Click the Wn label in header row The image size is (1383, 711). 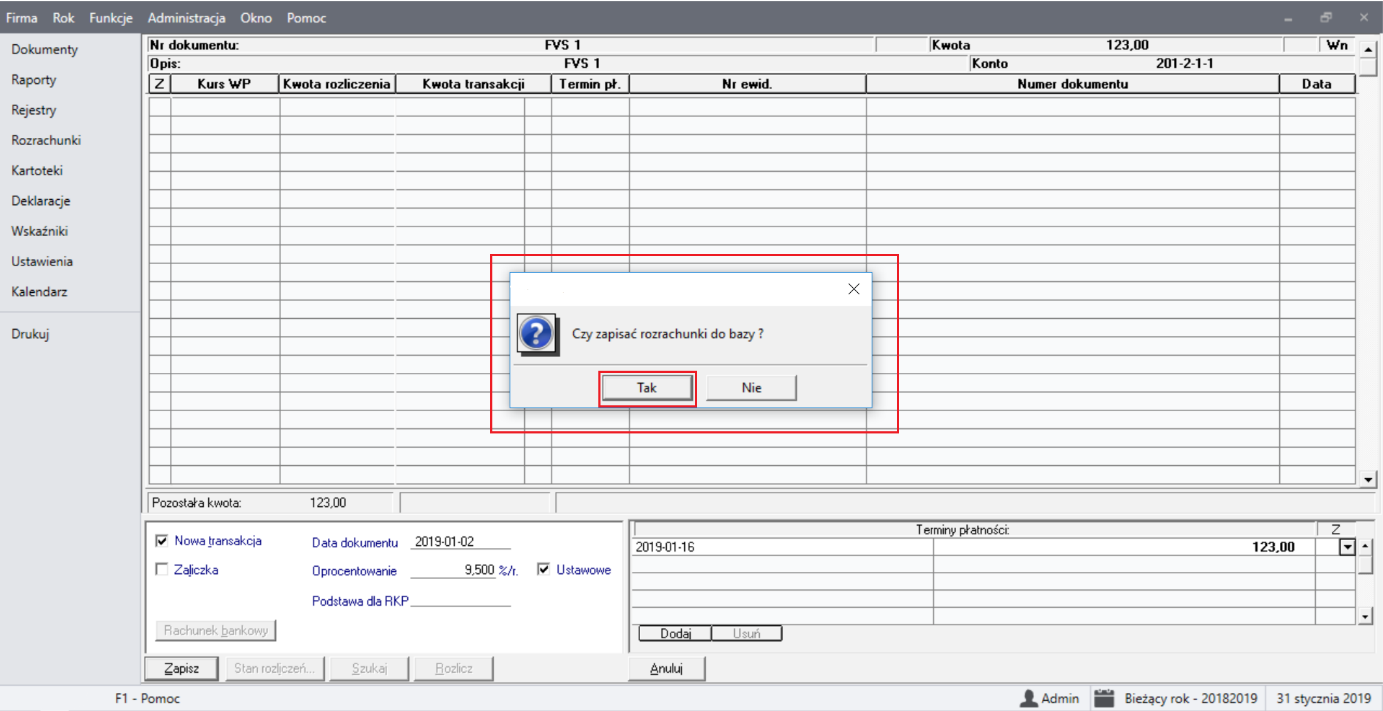tap(1337, 45)
